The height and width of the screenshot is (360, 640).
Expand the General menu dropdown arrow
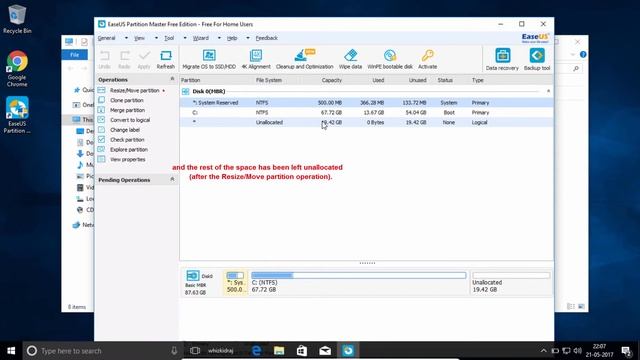tap(126, 38)
